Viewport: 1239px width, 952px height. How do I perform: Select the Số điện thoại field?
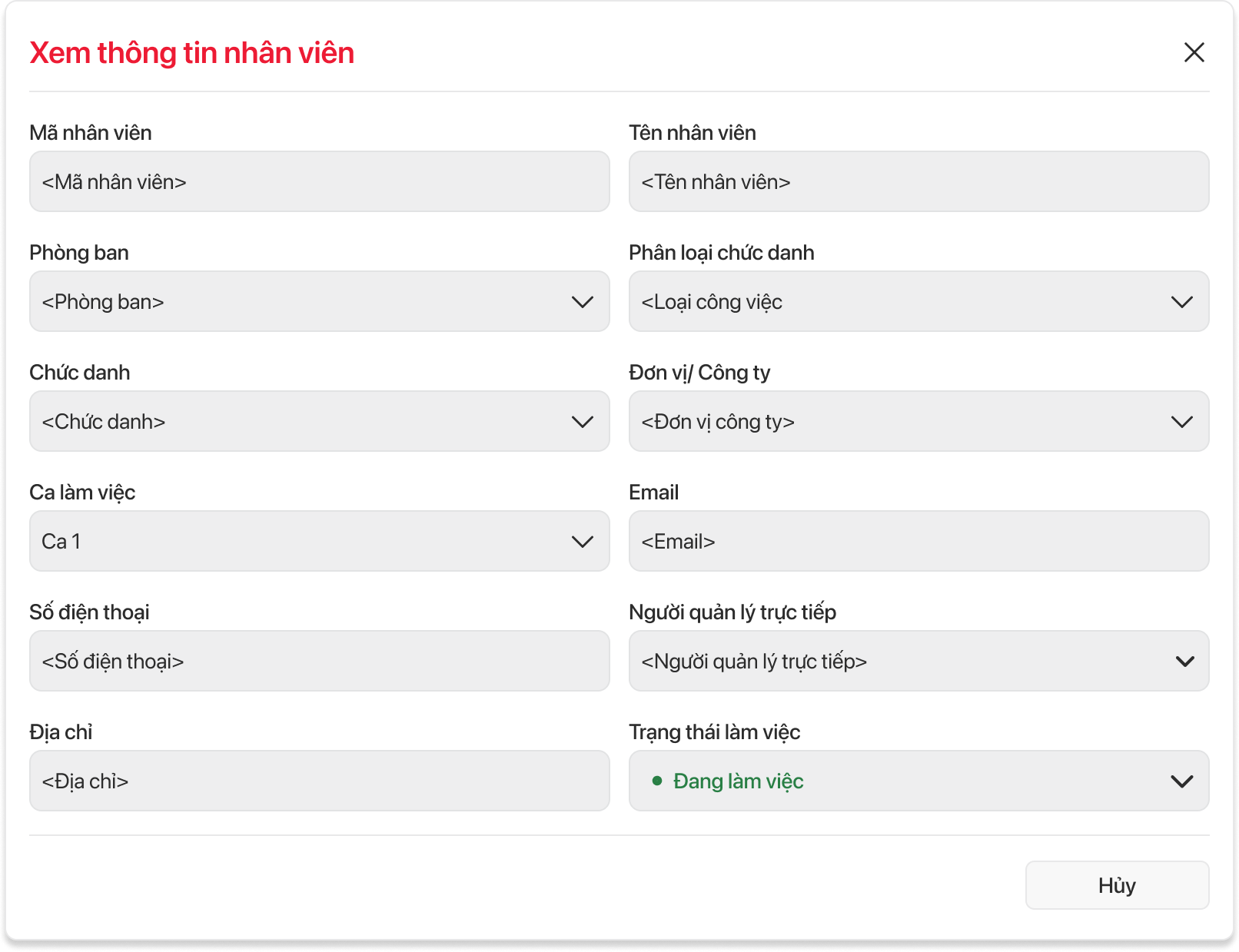click(319, 662)
